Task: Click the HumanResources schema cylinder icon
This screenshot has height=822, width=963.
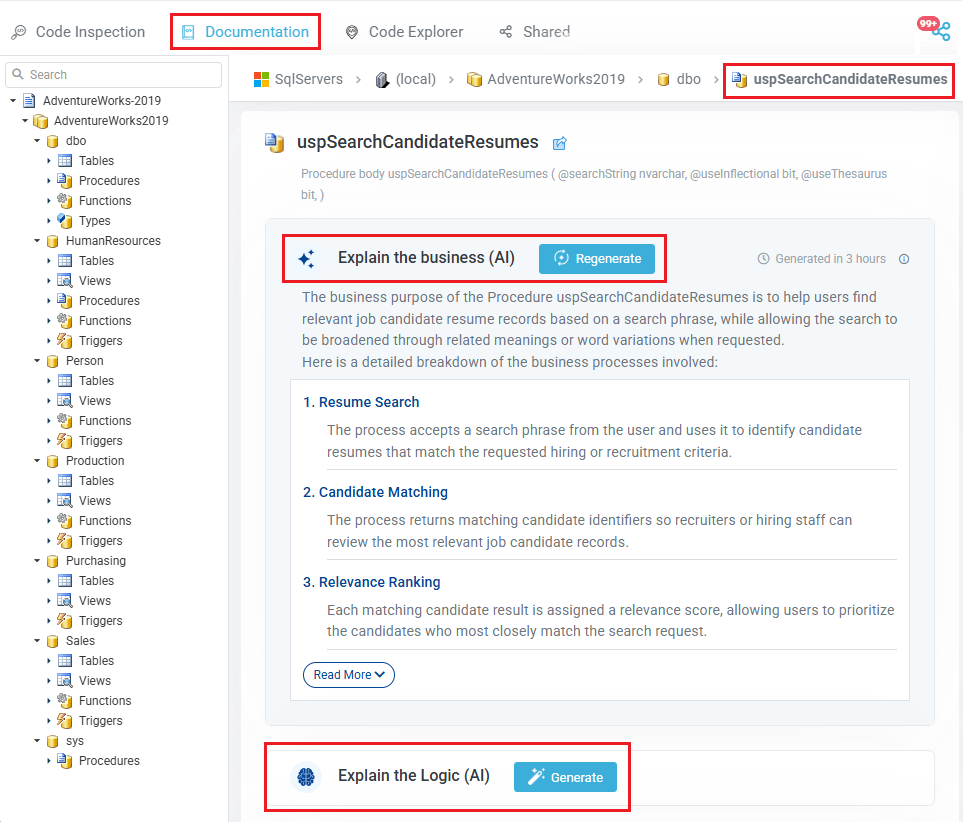Action: [53, 241]
